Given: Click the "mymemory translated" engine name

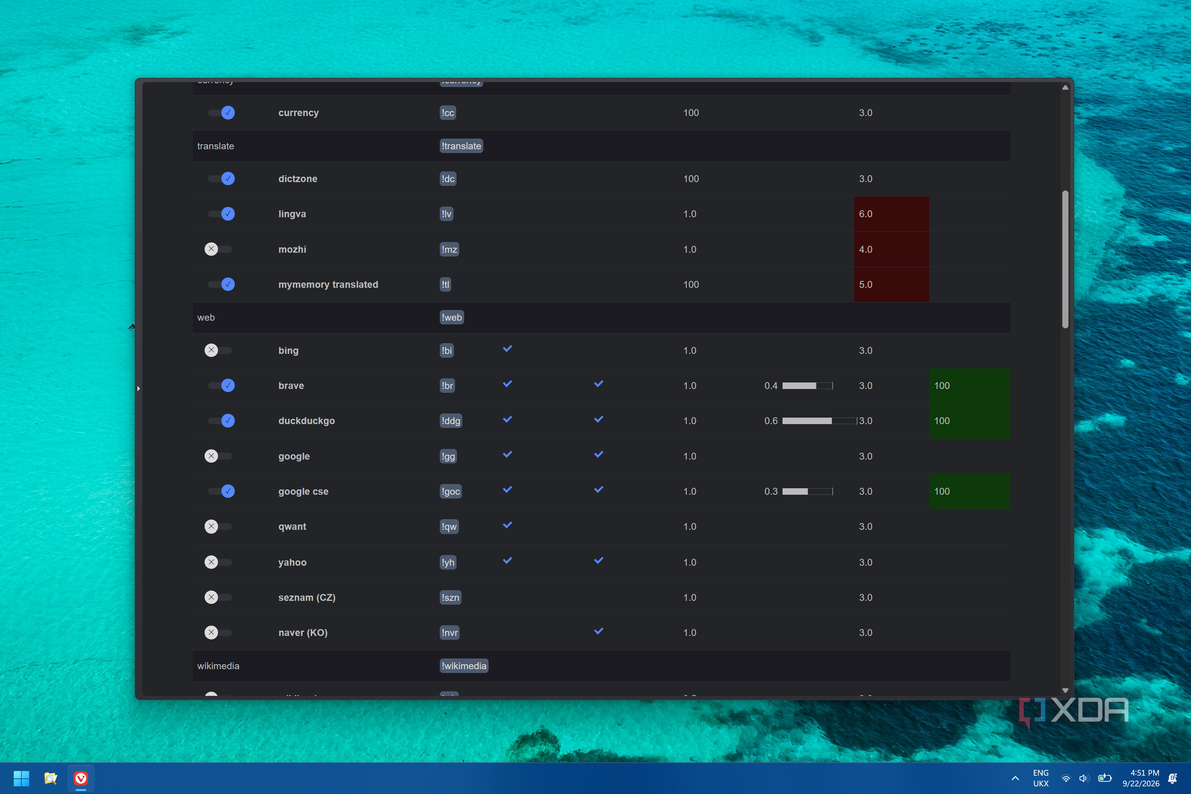Looking at the screenshot, I should 328,284.
